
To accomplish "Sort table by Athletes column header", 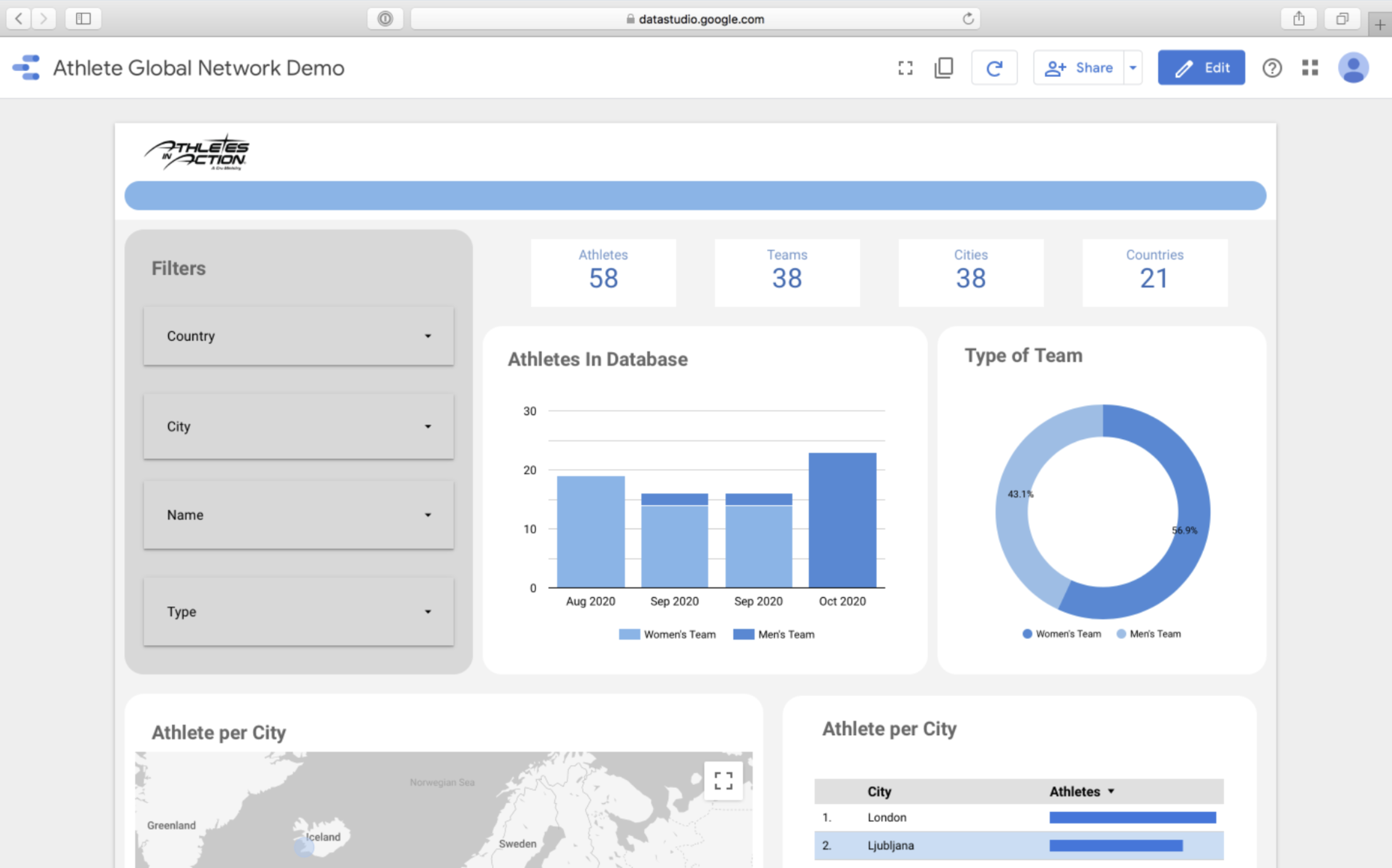I will tap(1075, 792).
